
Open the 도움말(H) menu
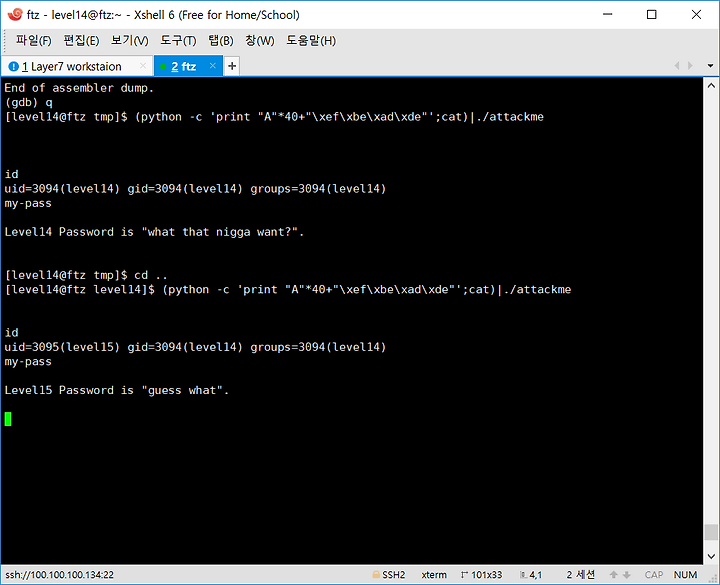pyautogui.click(x=311, y=41)
